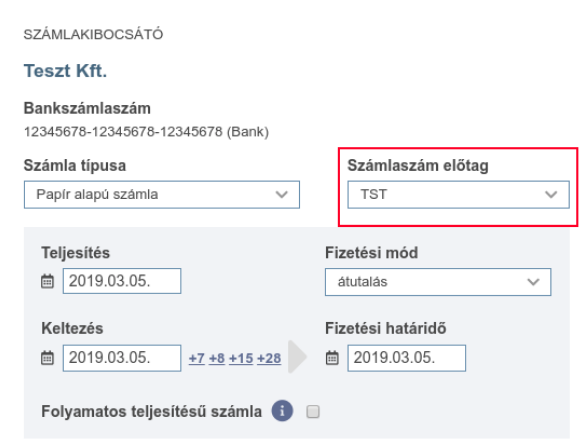
Task: Click chevron arrow of Számlaszám előtag selector
Action: tap(551, 195)
